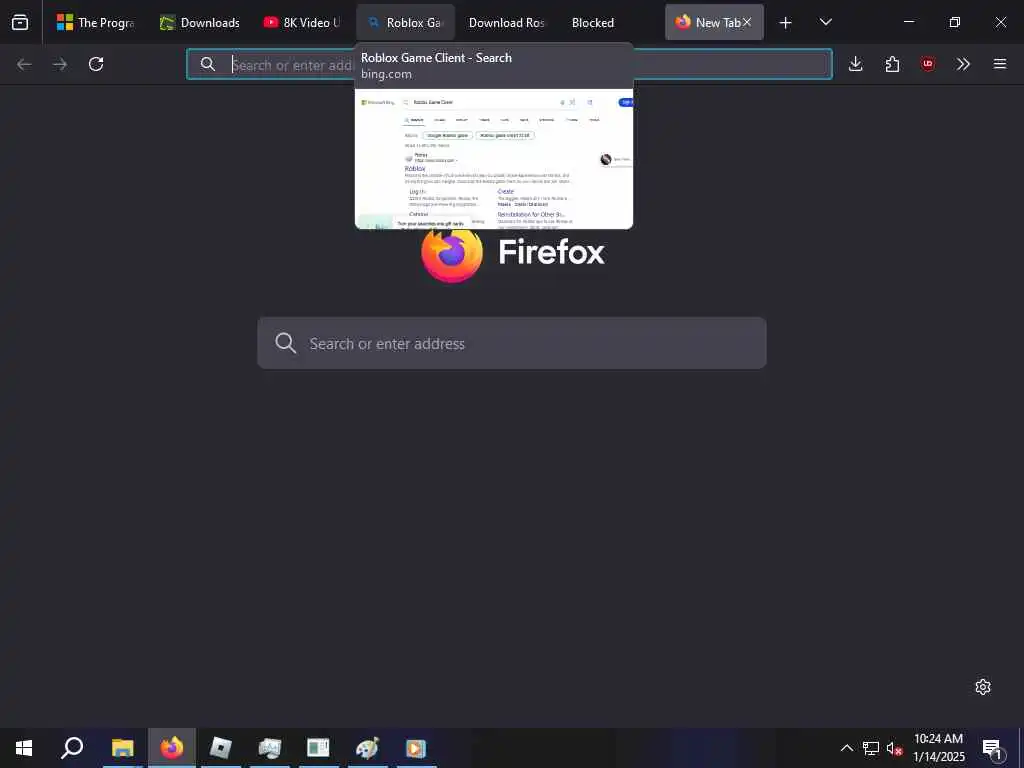The height and width of the screenshot is (768, 1024).
Task: Close the New Tab tab
Action: coord(746,22)
